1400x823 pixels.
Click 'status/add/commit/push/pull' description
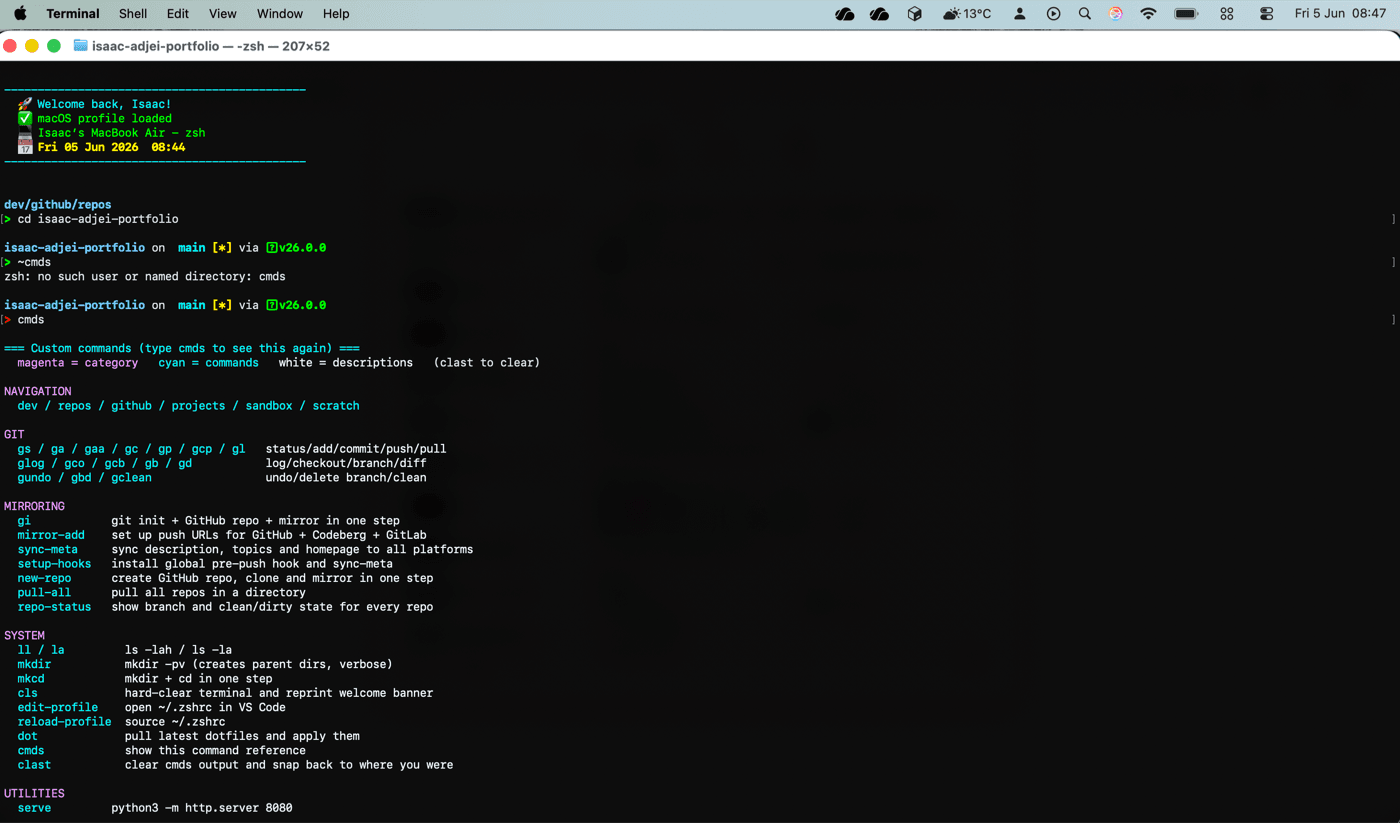(x=356, y=449)
